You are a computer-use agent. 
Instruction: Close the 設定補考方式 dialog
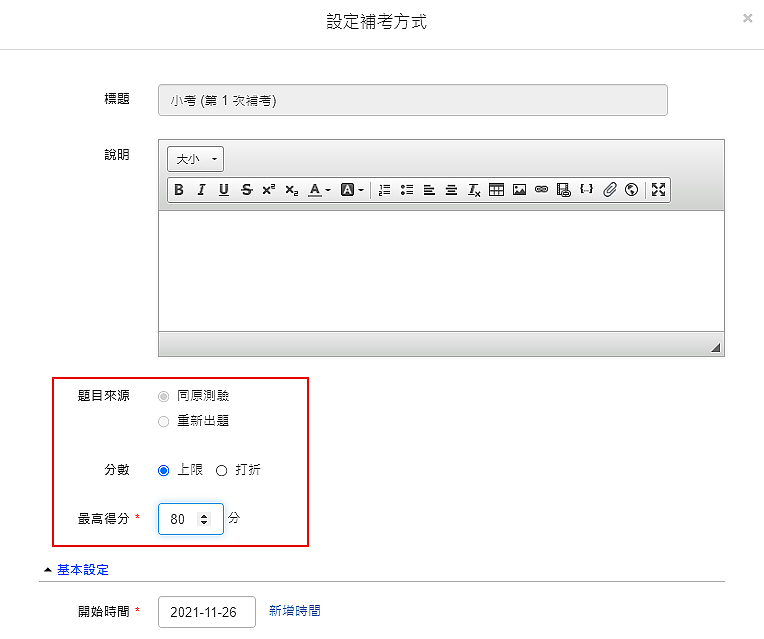pos(747,18)
